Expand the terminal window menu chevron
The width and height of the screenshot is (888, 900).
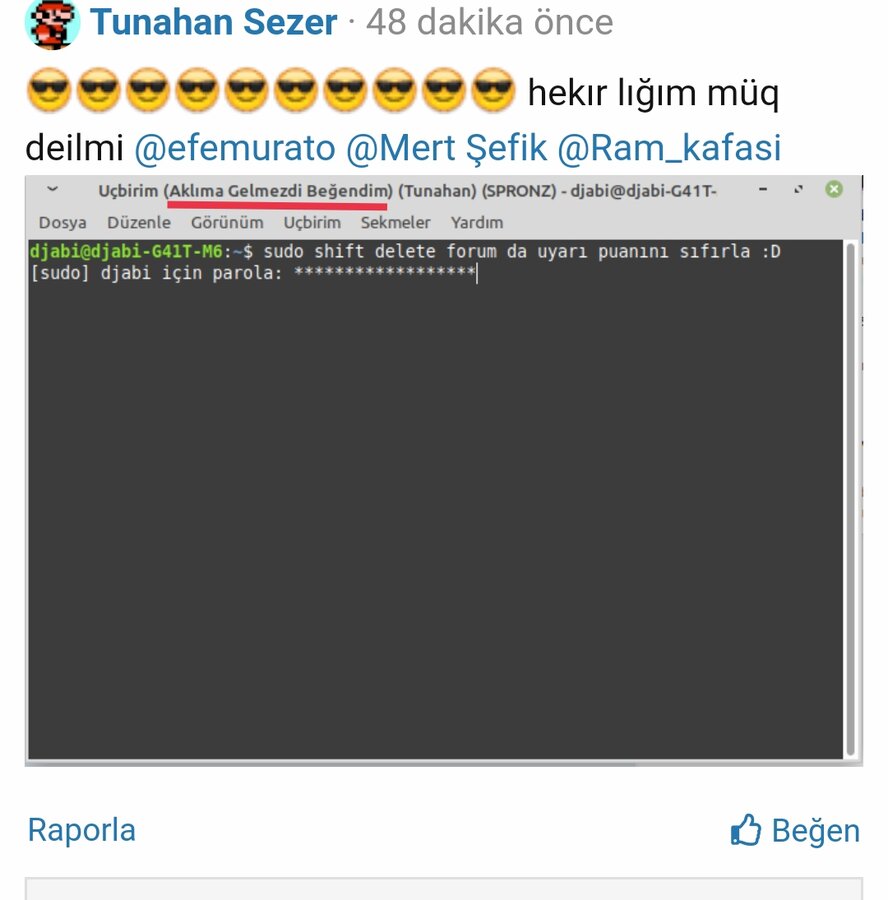point(52,189)
